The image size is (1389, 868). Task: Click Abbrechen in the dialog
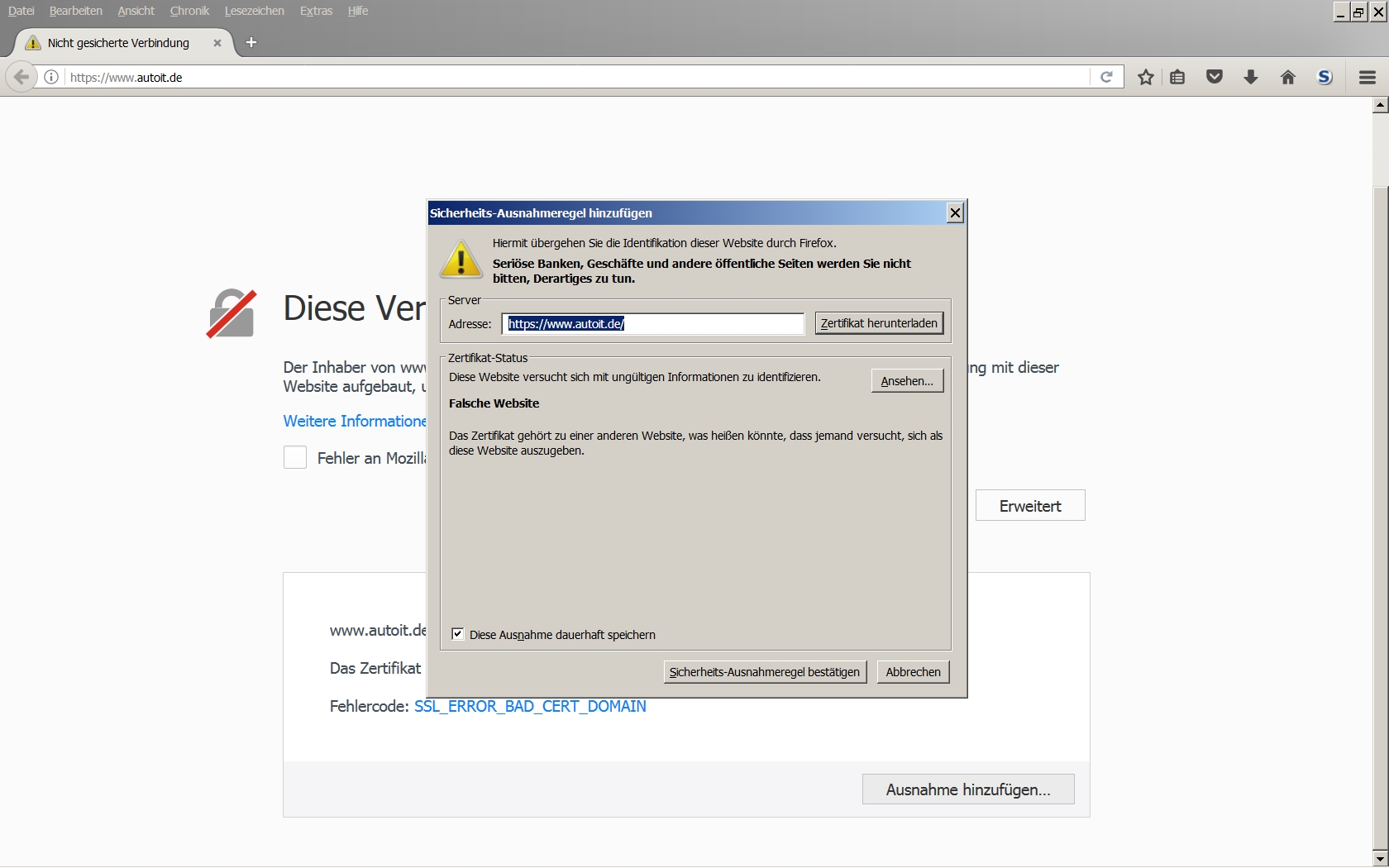pos(913,672)
